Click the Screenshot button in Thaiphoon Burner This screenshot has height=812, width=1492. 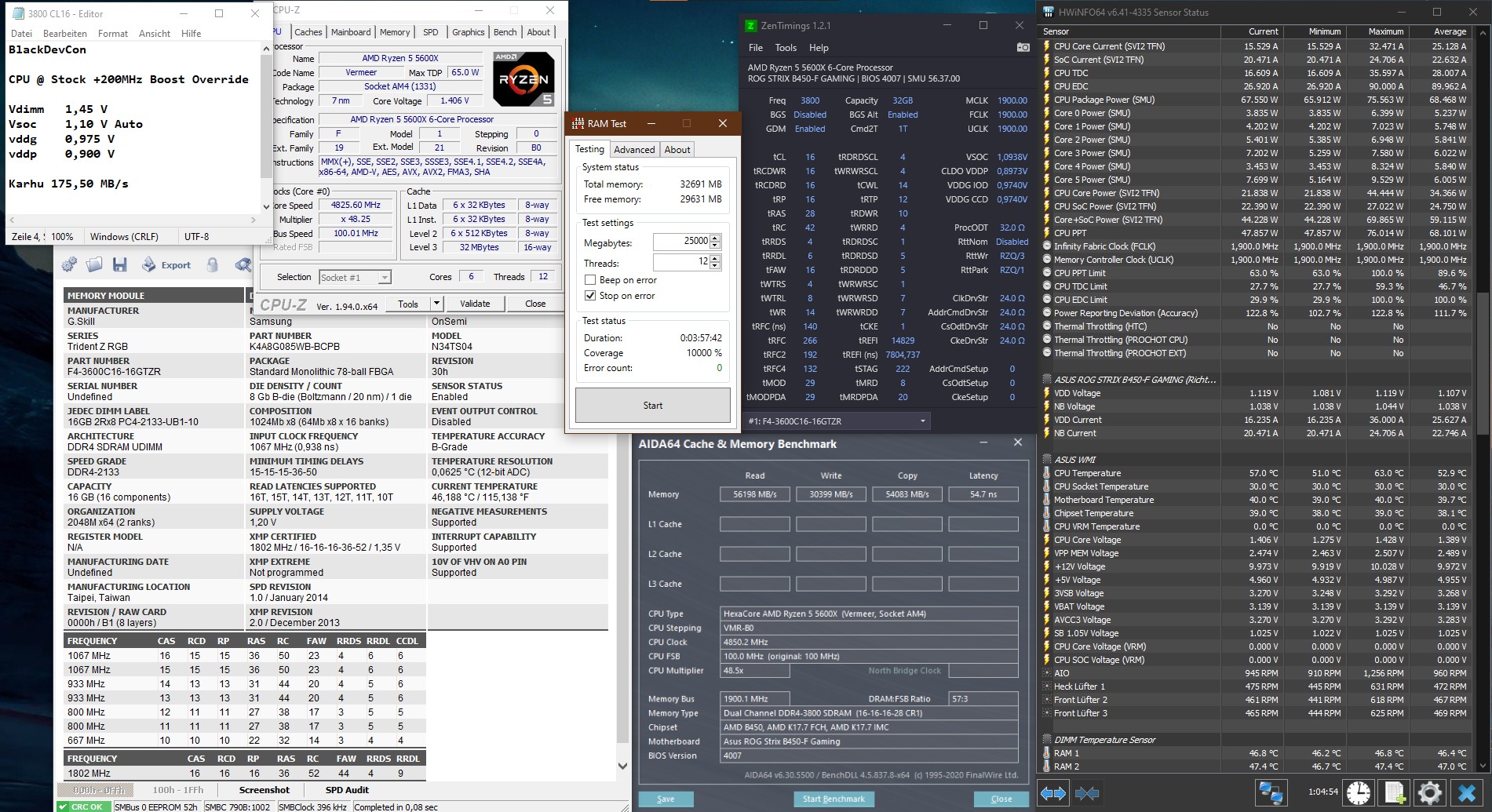264,790
